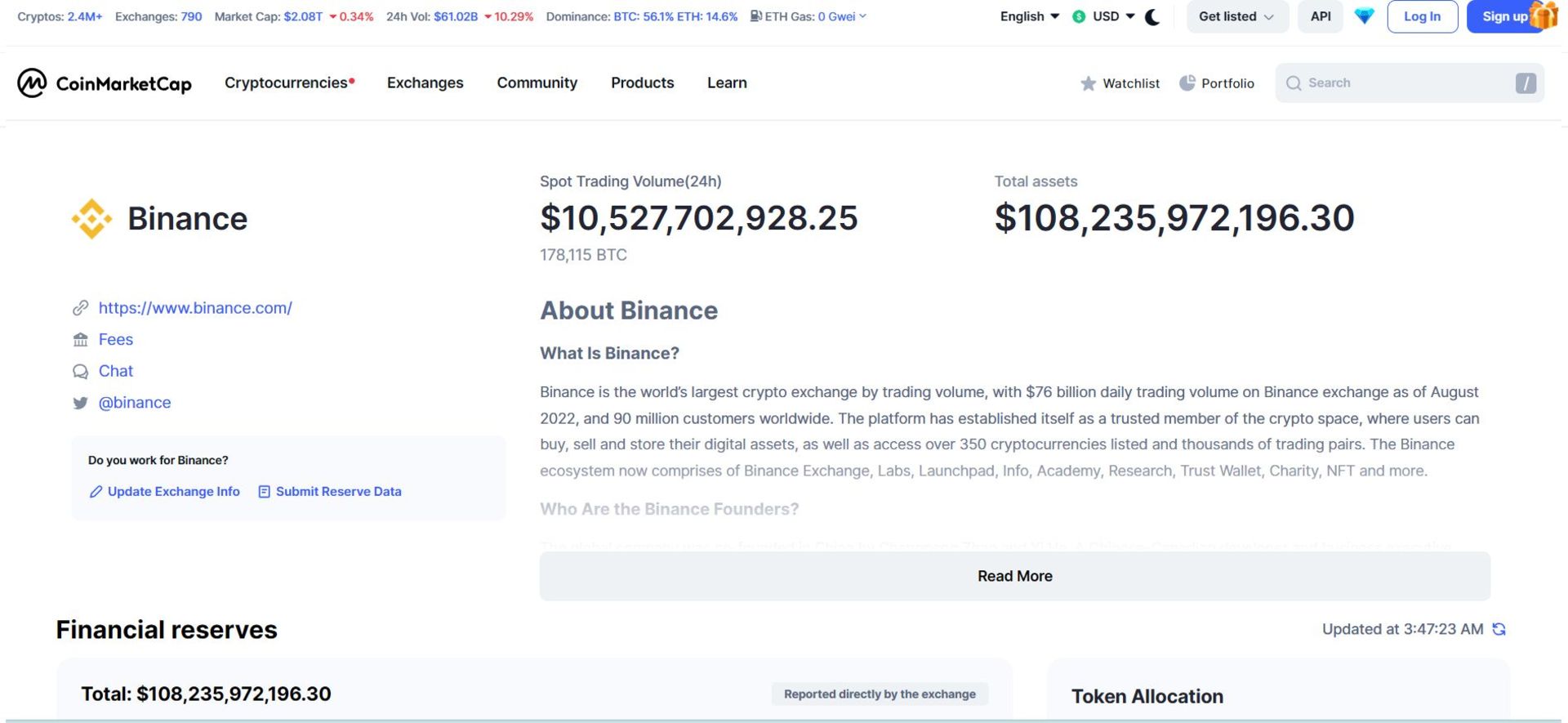The height and width of the screenshot is (723, 1568).
Task: Open the USD currency dropdown
Action: pyautogui.click(x=1104, y=16)
